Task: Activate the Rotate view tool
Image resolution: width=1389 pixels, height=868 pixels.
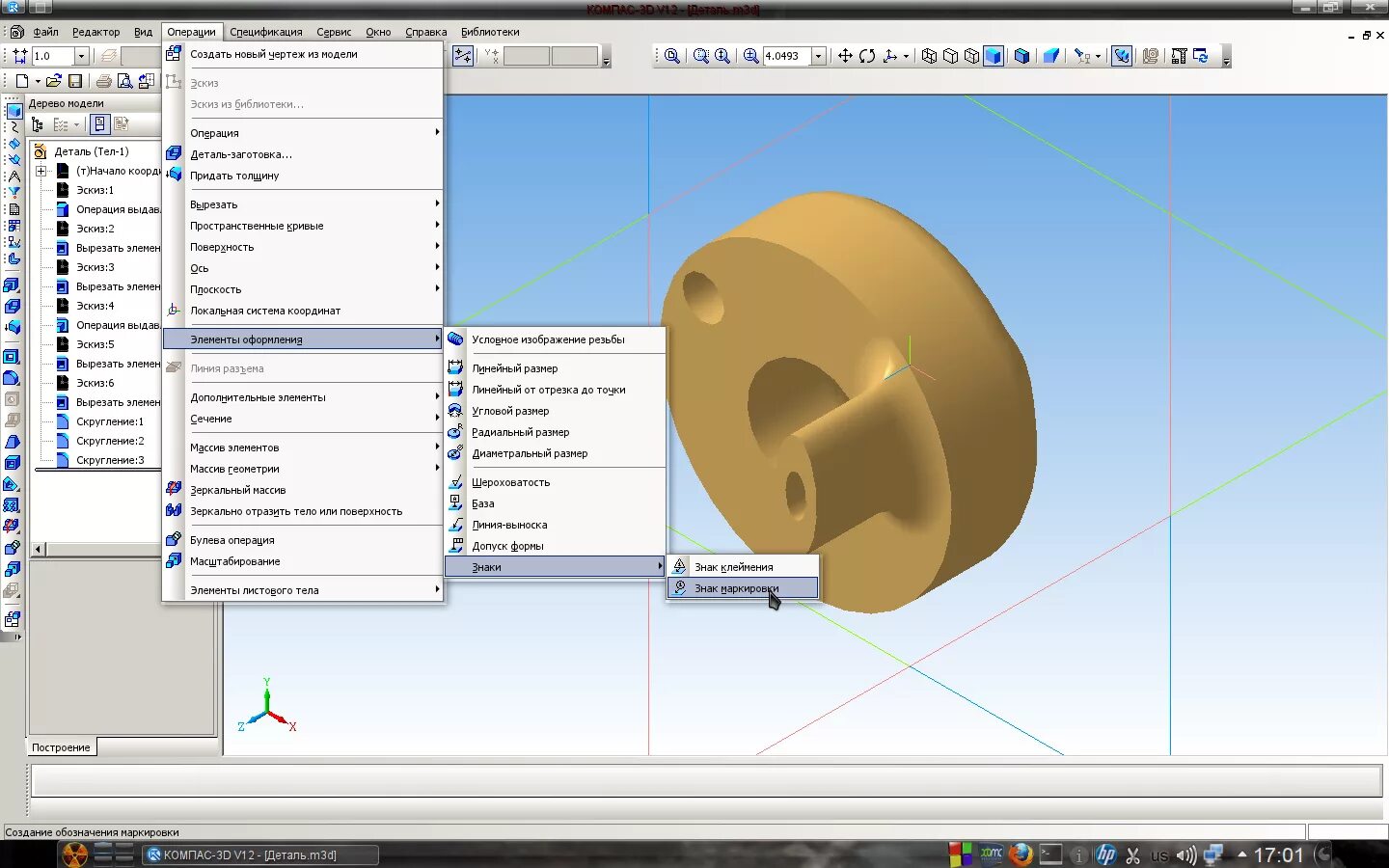Action: click(867, 56)
